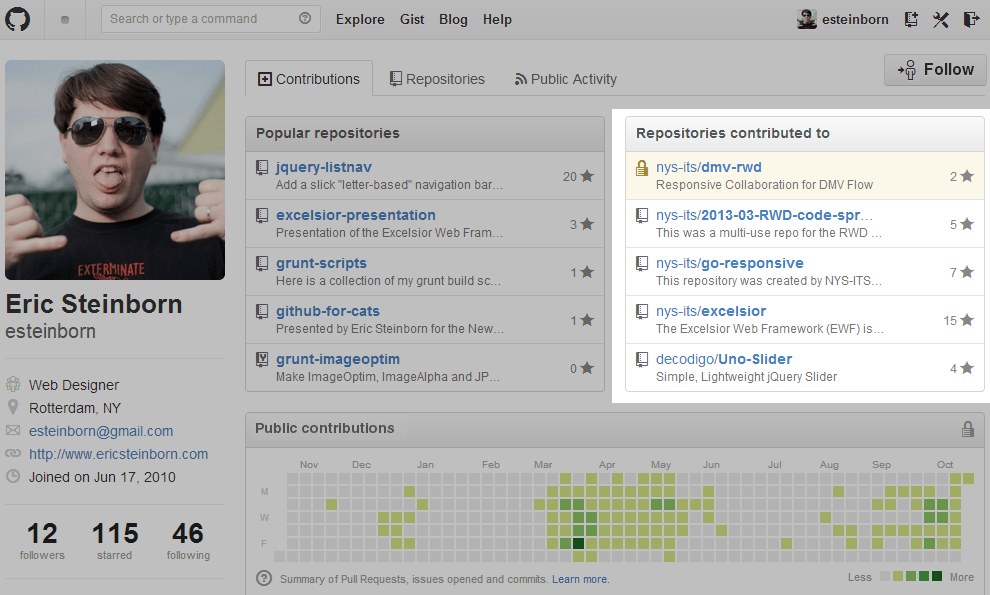
Task: Click the create new repository icon
Action: (911, 19)
